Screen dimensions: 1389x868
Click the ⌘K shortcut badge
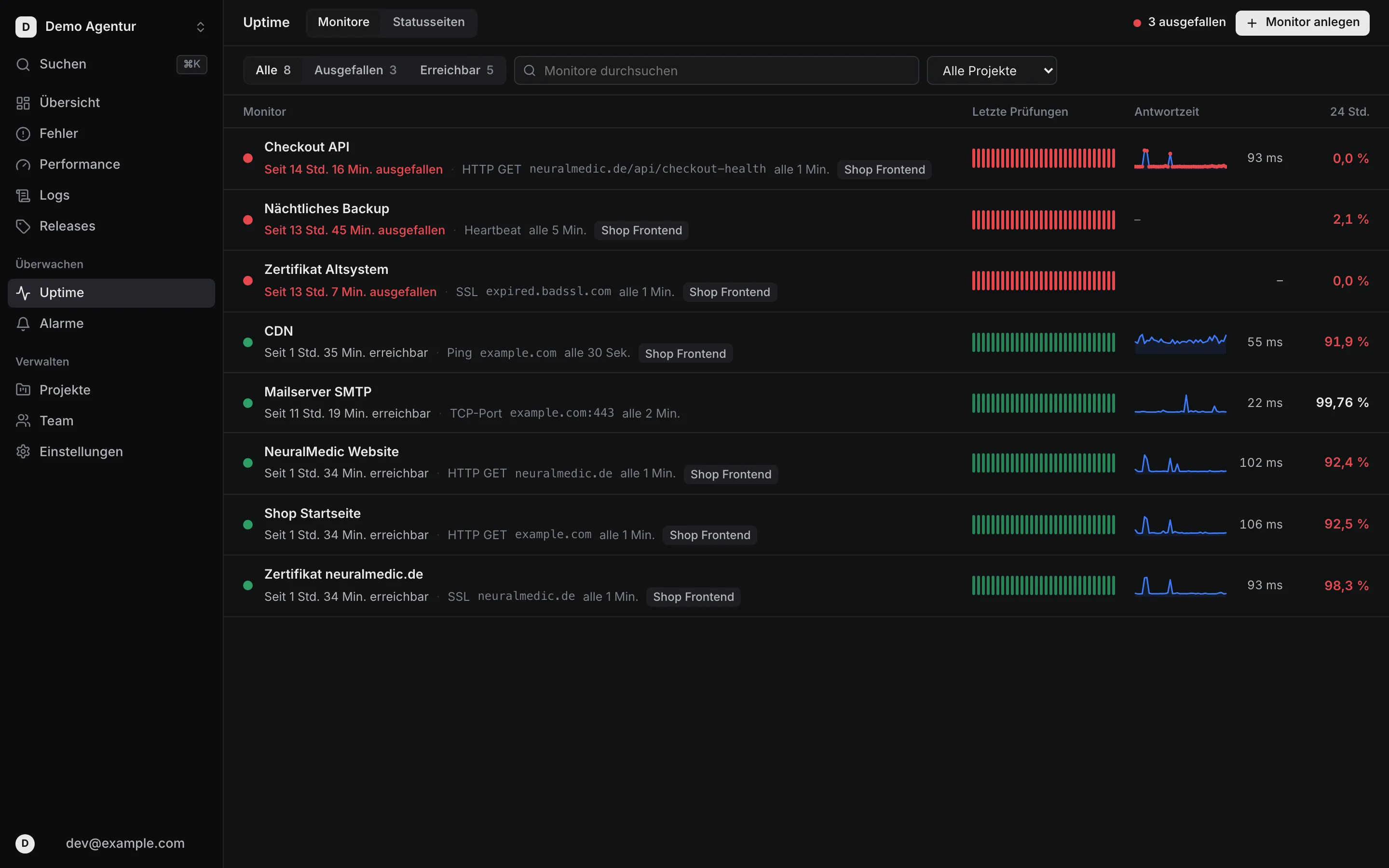[x=191, y=64]
